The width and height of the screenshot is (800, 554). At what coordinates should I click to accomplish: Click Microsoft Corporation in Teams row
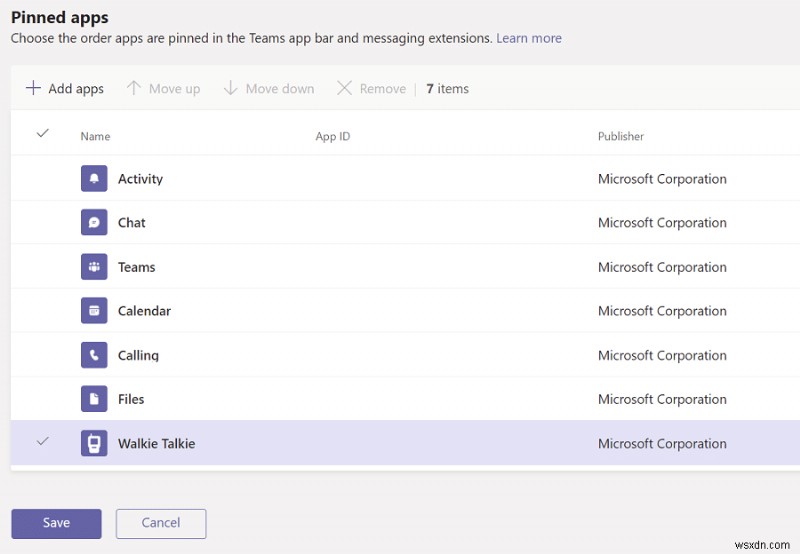pos(662,267)
